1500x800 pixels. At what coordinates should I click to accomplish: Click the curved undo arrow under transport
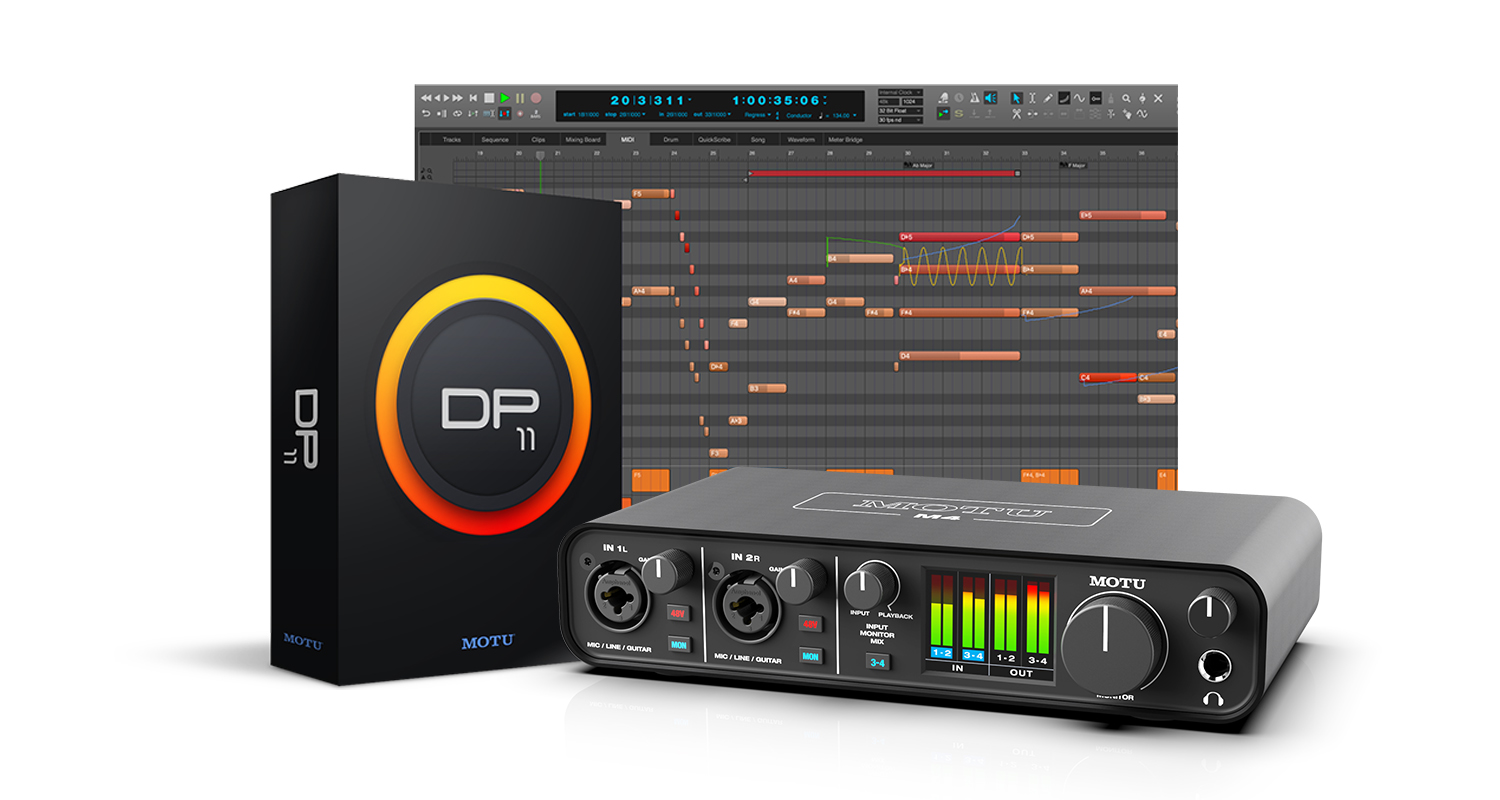426,114
